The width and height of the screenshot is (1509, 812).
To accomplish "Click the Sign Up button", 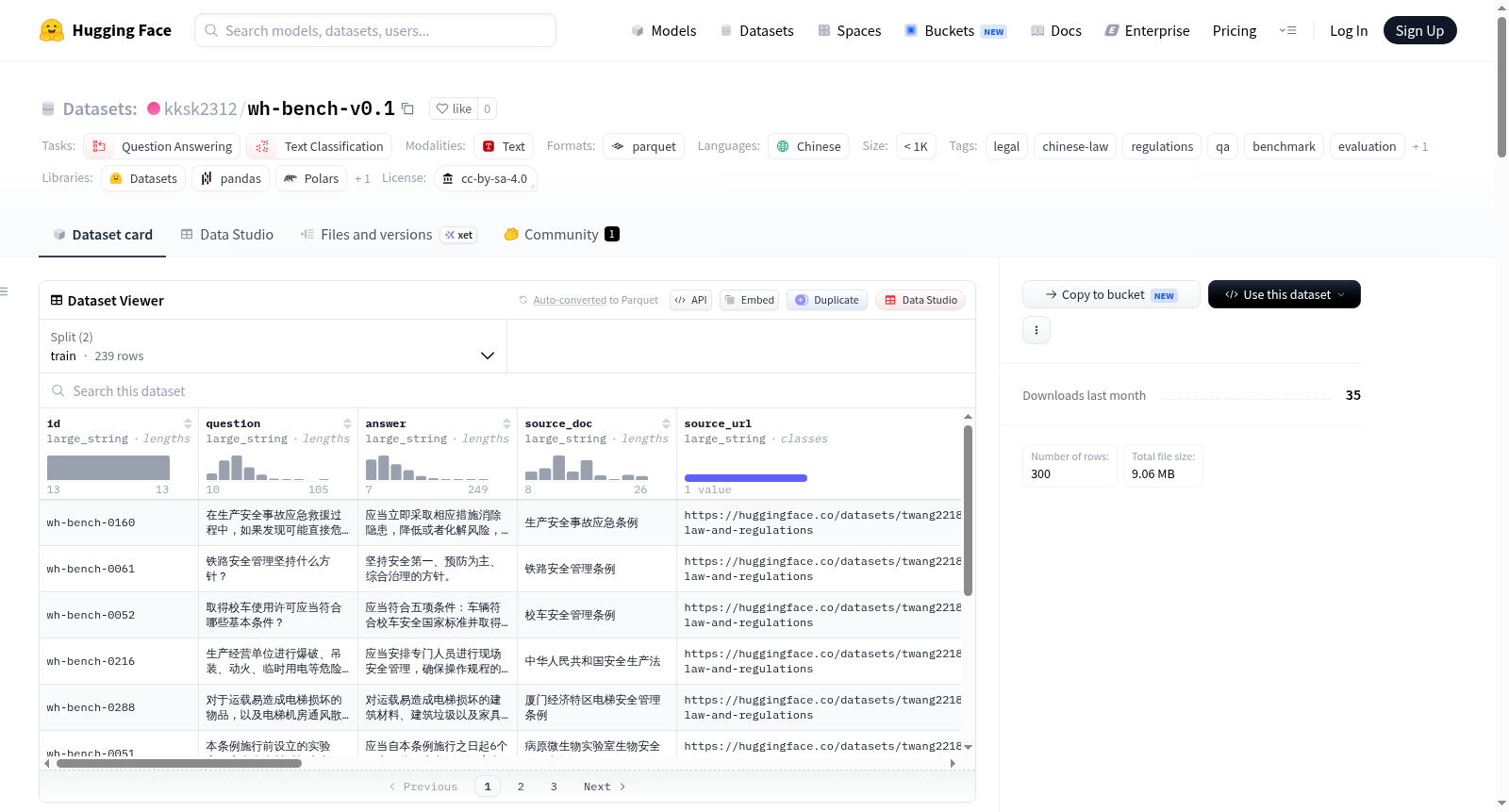I will [x=1419, y=30].
